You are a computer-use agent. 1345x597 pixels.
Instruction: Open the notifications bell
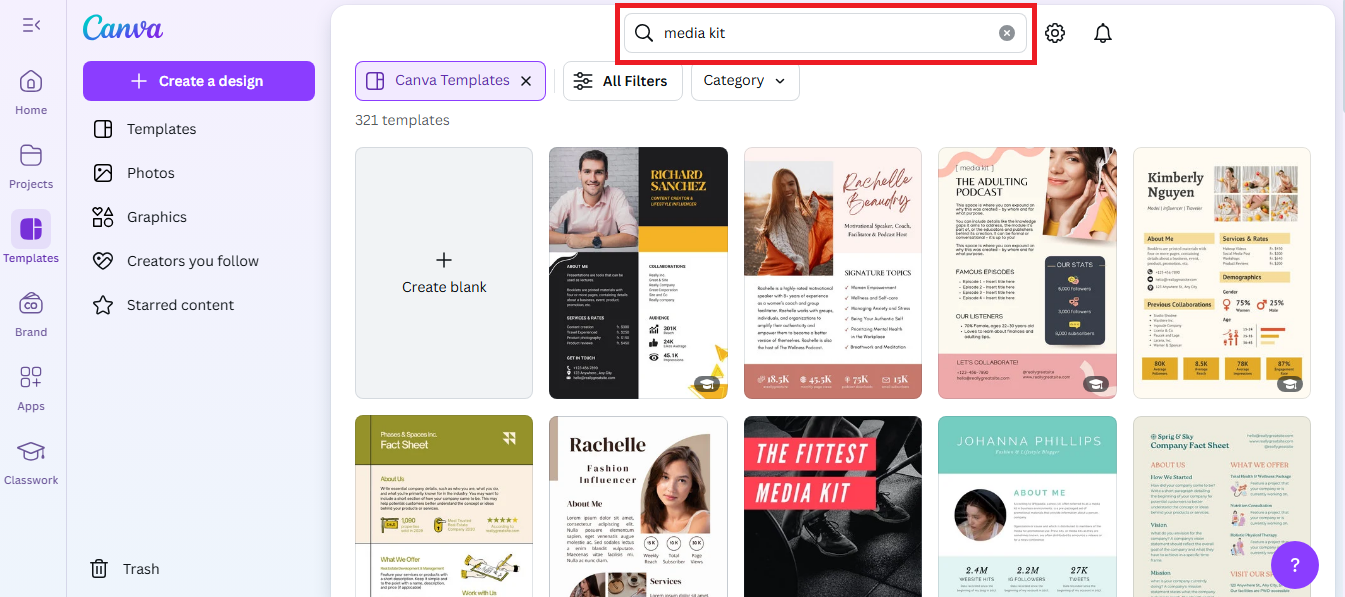[1102, 32]
